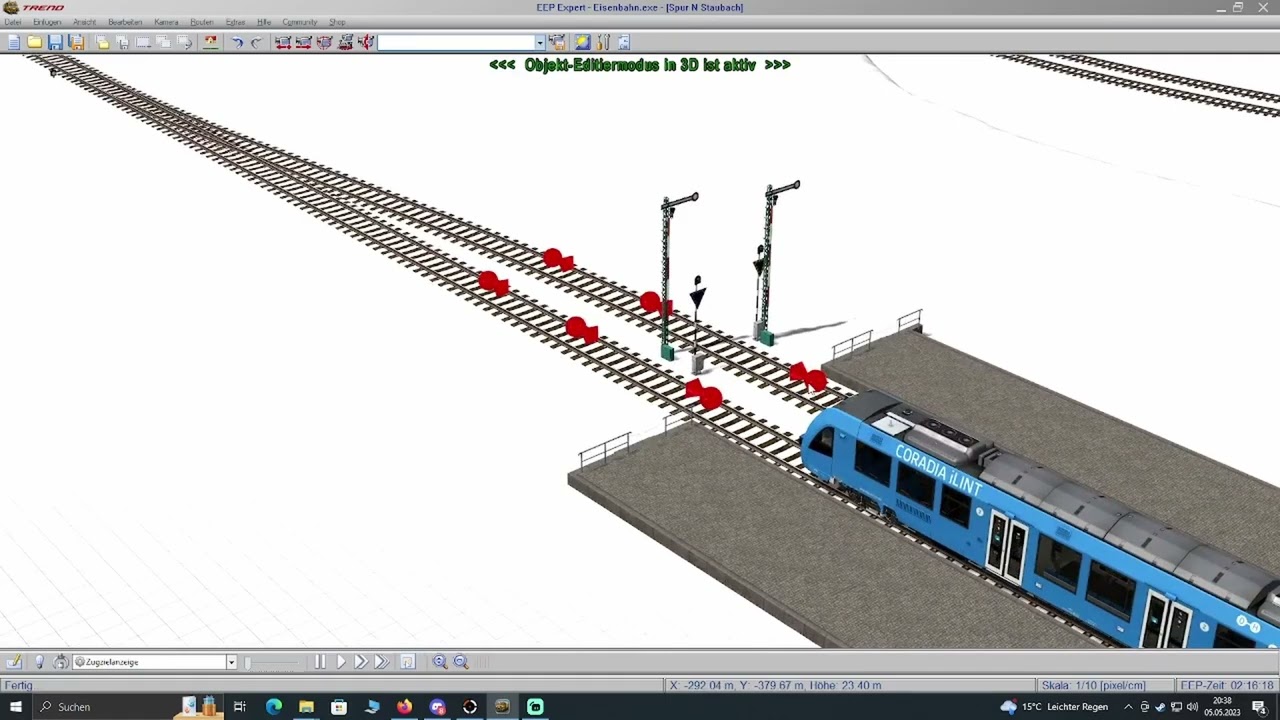Show hidden system tray icons
1280x720 pixels.
click(1128, 707)
